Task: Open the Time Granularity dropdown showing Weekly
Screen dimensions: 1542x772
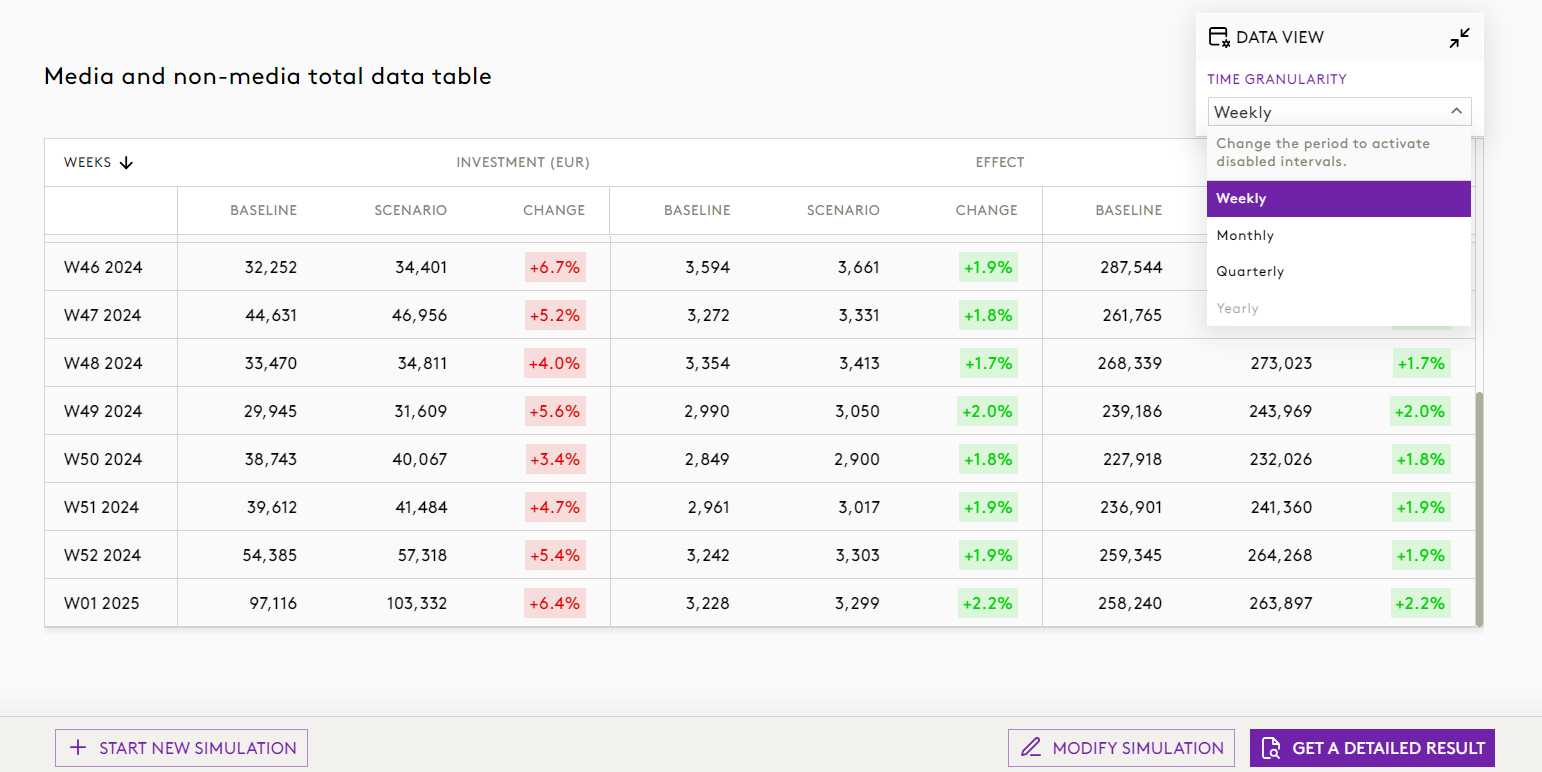Action: click(x=1339, y=112)
